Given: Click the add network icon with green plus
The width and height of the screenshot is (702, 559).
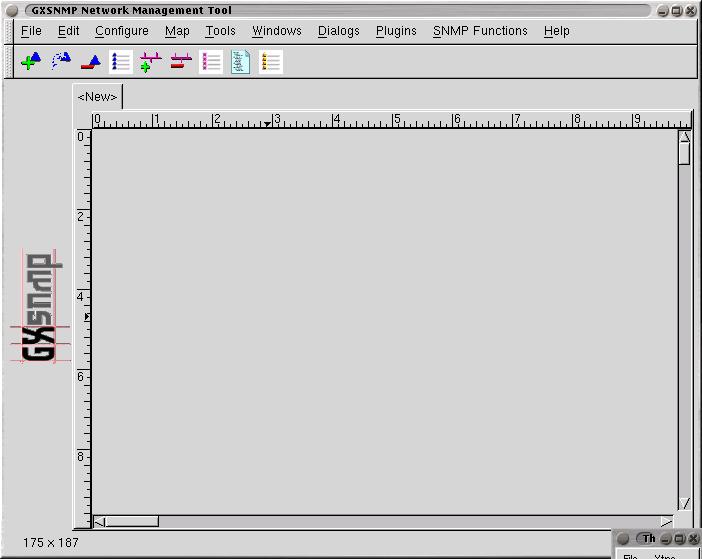Looking at the screenshot, I should click(x=151, y=62).
